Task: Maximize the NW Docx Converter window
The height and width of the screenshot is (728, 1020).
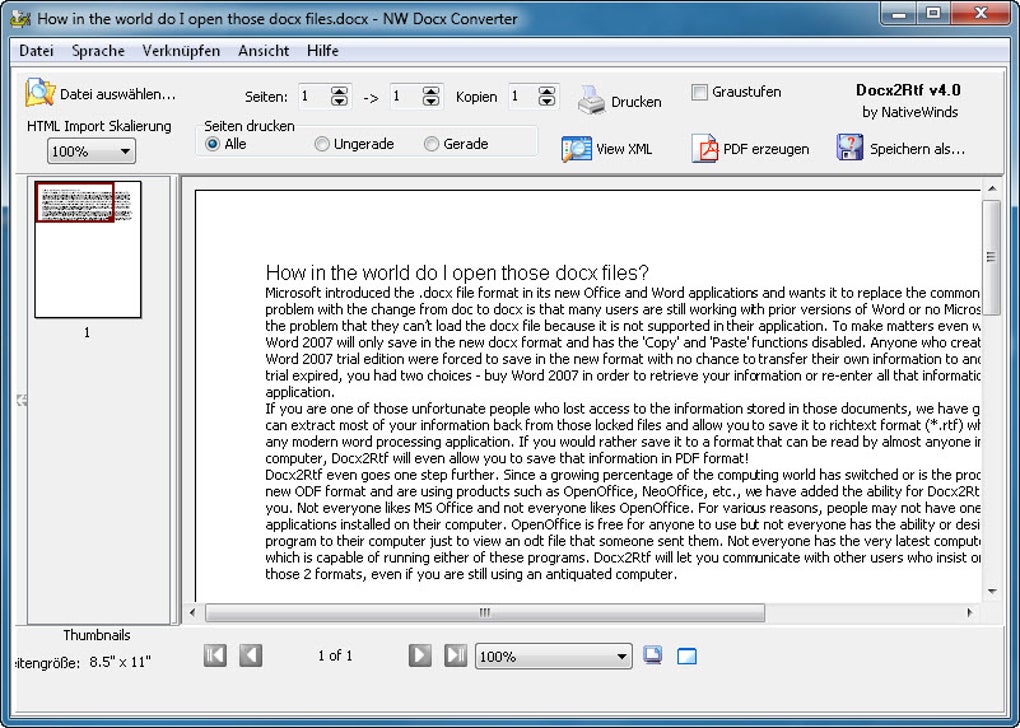Action: pos(933,13)
